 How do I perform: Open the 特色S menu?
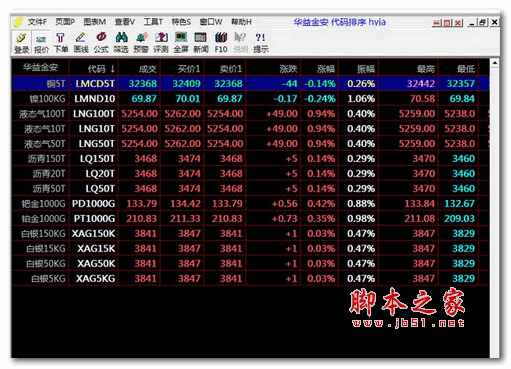[x=181, y=22]
